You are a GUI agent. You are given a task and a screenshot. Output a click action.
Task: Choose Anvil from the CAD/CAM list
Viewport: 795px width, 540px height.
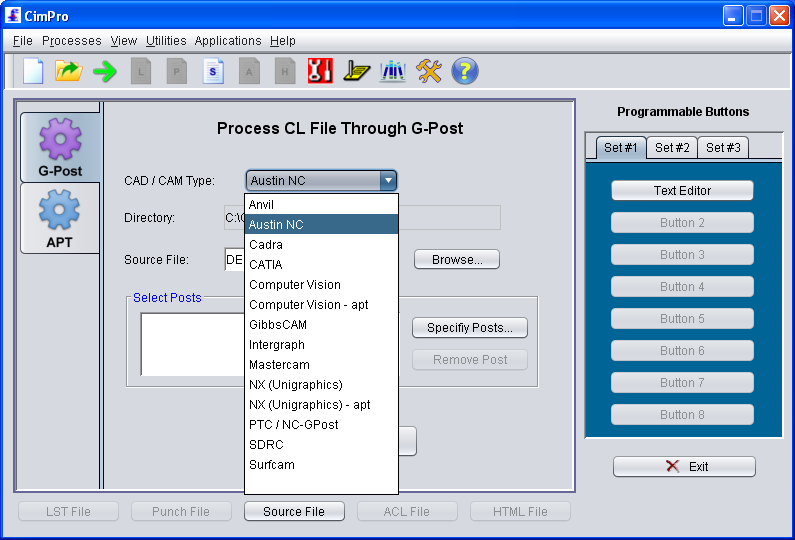point(321,204)
